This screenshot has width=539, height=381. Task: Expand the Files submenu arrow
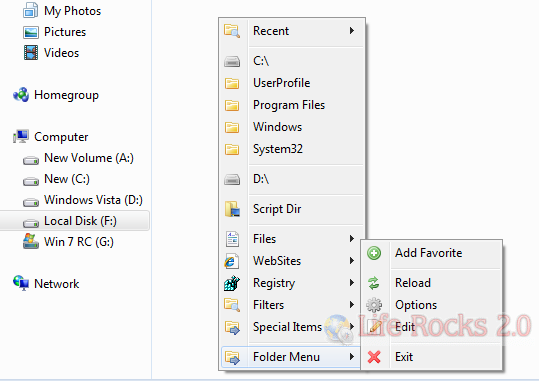coord(352,239)
